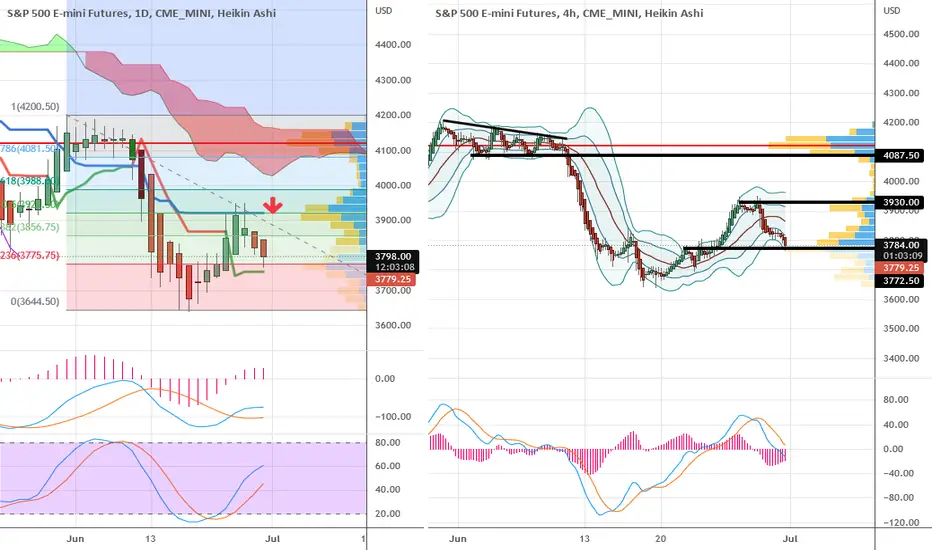Viewport: 932px width, 550px height.
Task: Click 60.00 on the 1D stochastic axis
Action: (x=388, y=466)
